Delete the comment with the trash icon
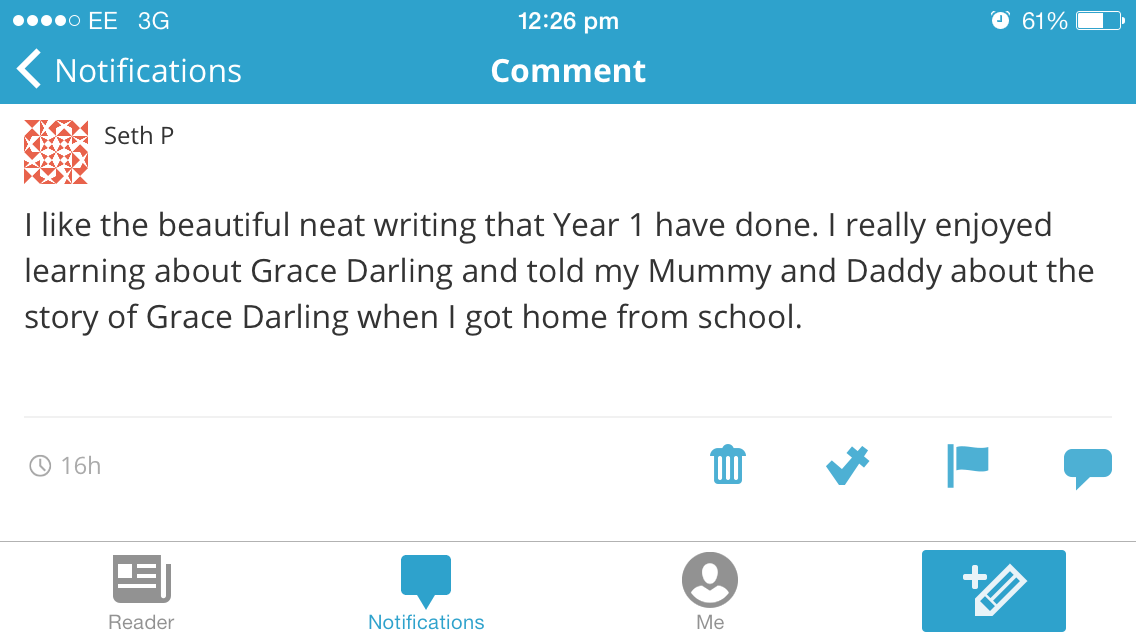 pos(728,465)
